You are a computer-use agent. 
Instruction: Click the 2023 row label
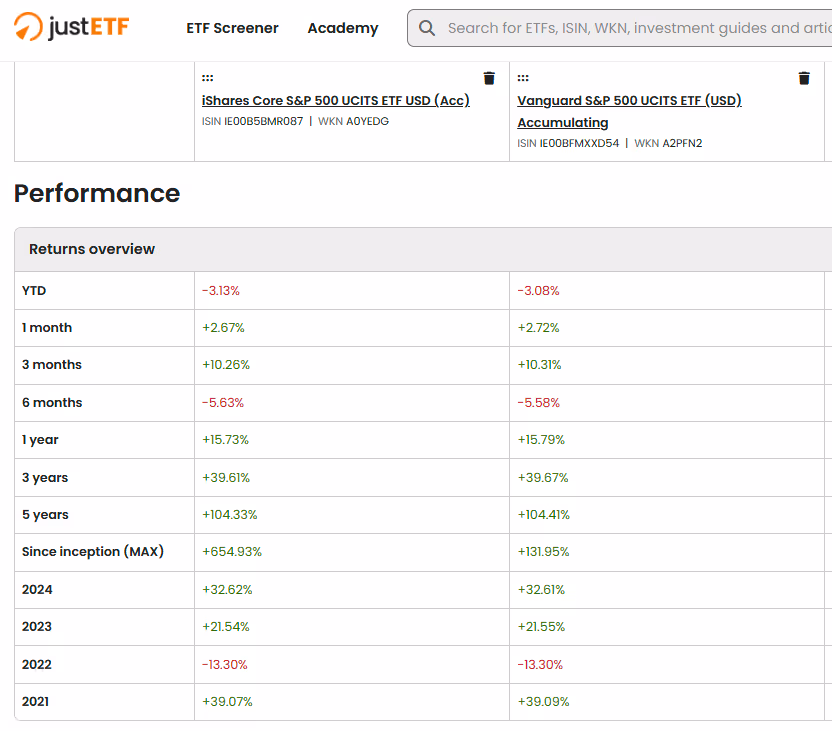[37, 626]
